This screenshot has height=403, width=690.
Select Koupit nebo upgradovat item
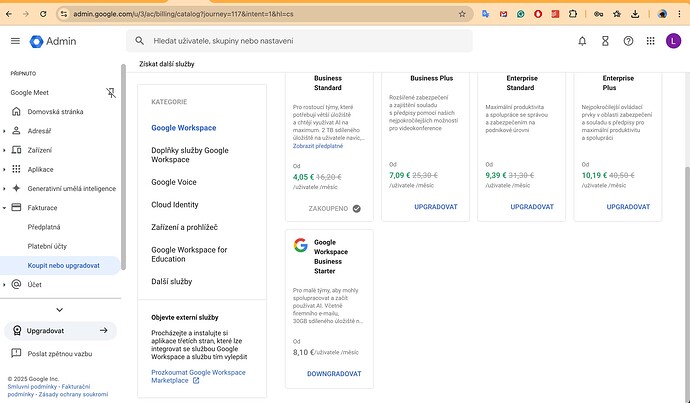tap(60, 265)
